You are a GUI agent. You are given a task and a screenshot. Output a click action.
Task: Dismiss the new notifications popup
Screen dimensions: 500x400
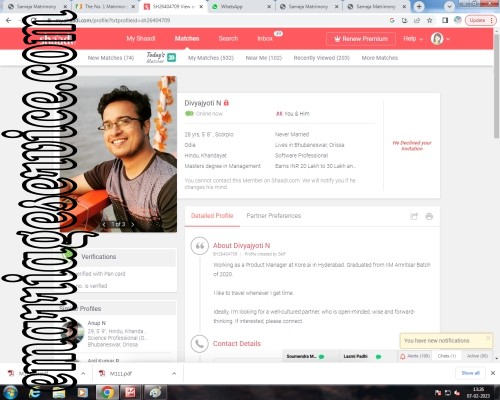pyautogui.click(x=488, y=338)
